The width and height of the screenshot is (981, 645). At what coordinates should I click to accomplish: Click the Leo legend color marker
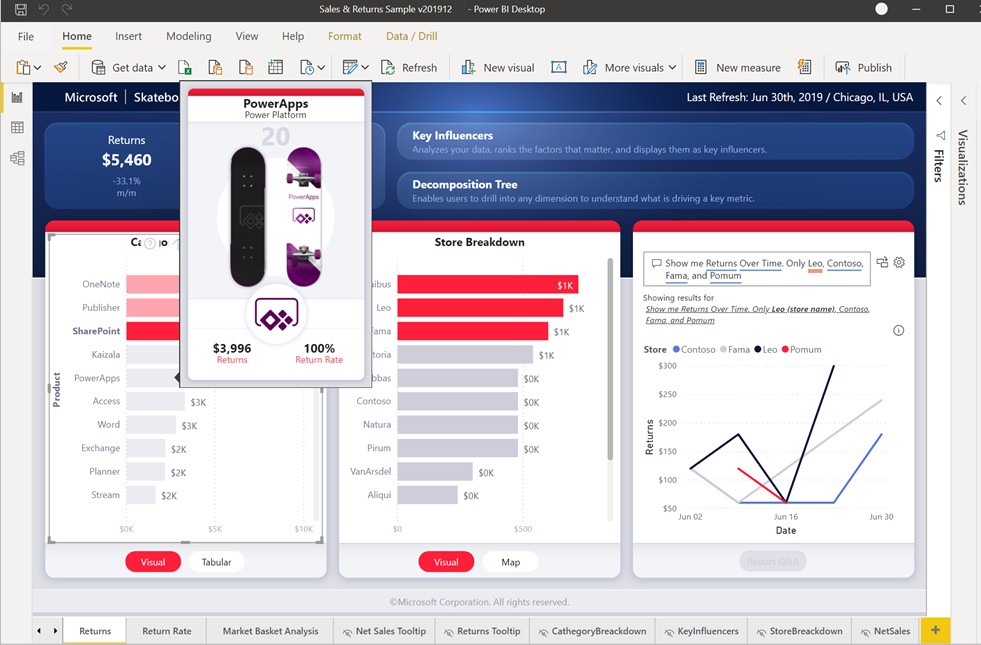(758, 350)
